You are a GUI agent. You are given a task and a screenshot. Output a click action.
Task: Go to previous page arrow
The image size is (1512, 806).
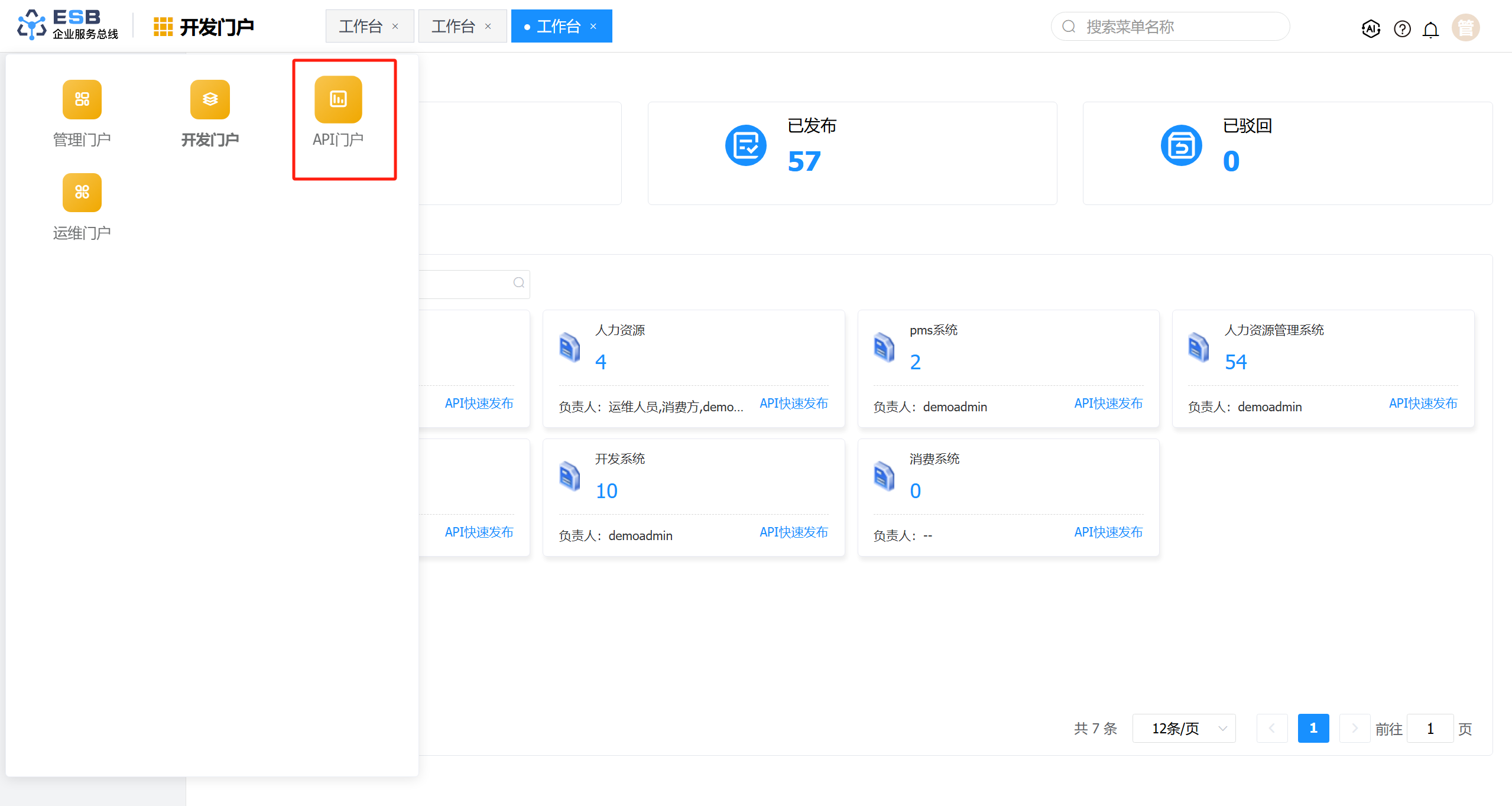coord(1272,729)
